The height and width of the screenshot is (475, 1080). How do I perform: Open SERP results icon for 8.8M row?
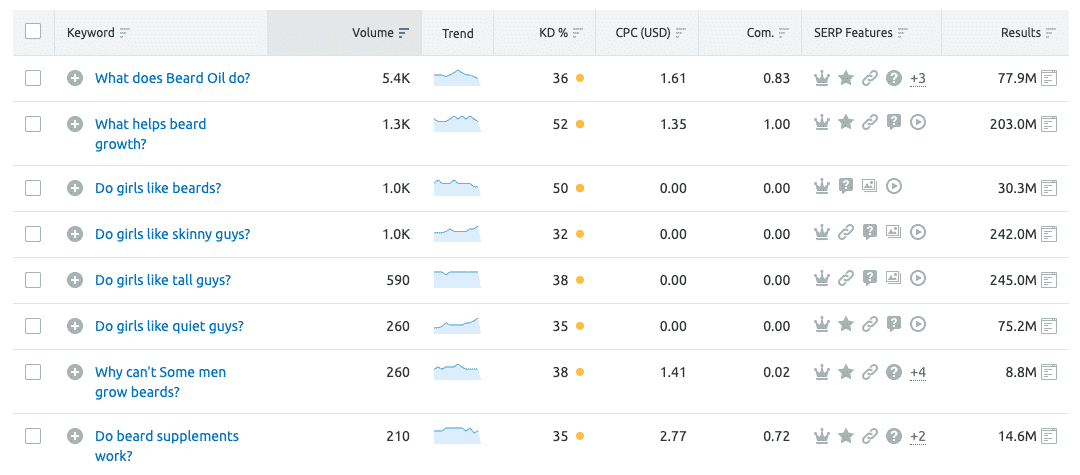(x=1049, y=372)
